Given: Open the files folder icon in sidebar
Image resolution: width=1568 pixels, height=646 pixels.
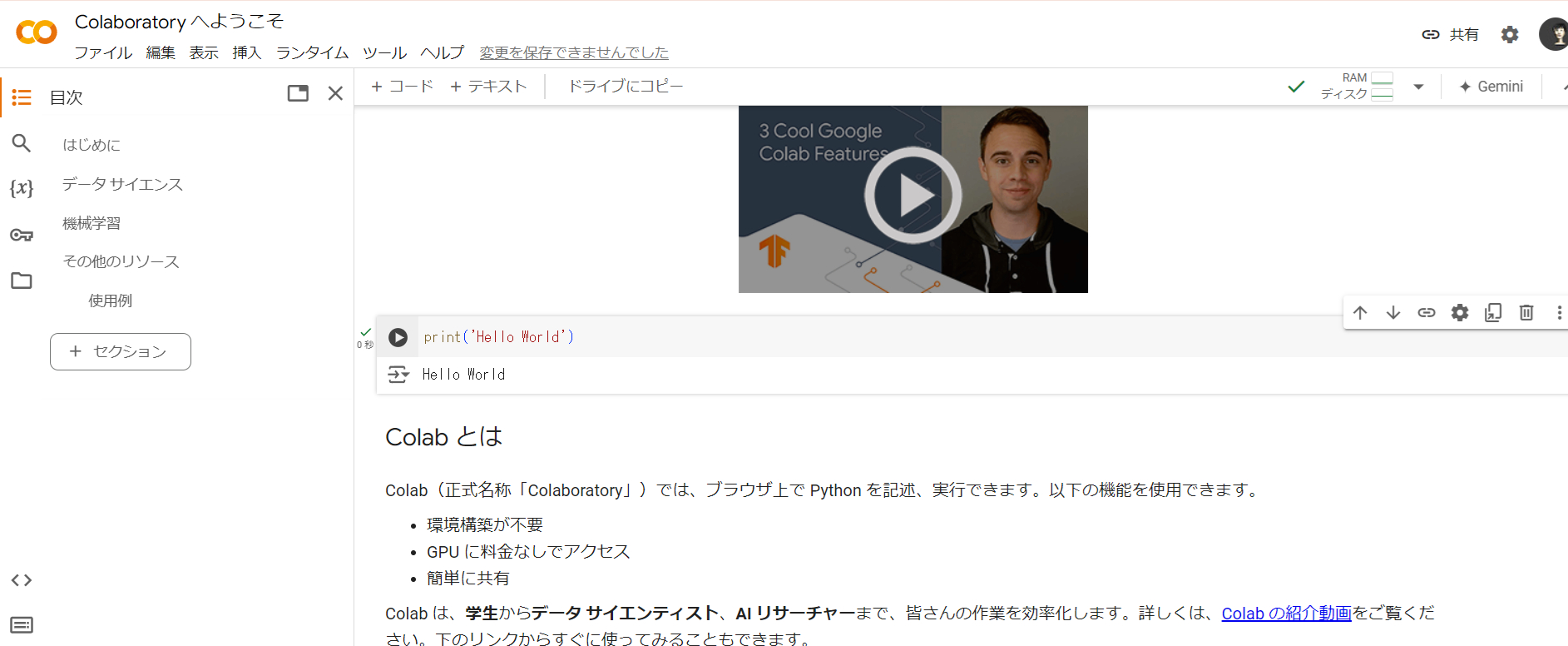Looking at the screenshot, I should [22, 281].
